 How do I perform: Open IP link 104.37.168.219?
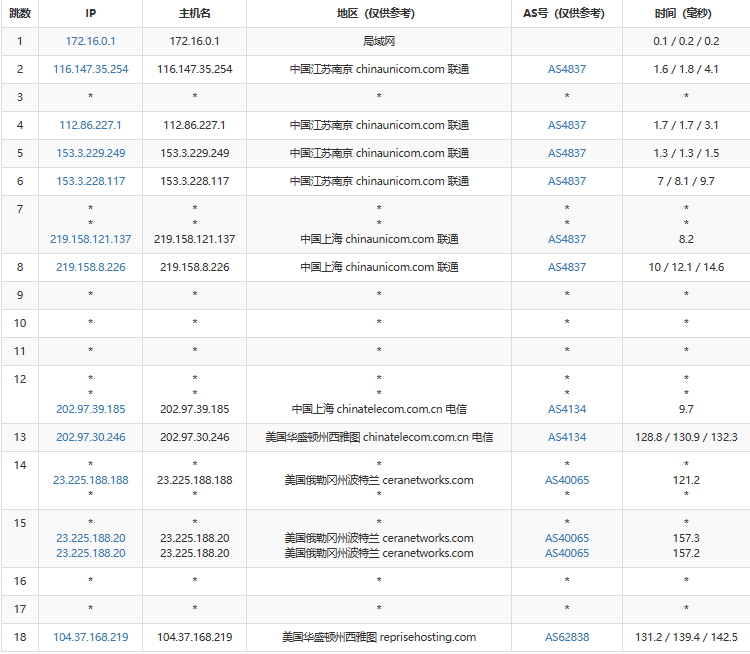90,637
